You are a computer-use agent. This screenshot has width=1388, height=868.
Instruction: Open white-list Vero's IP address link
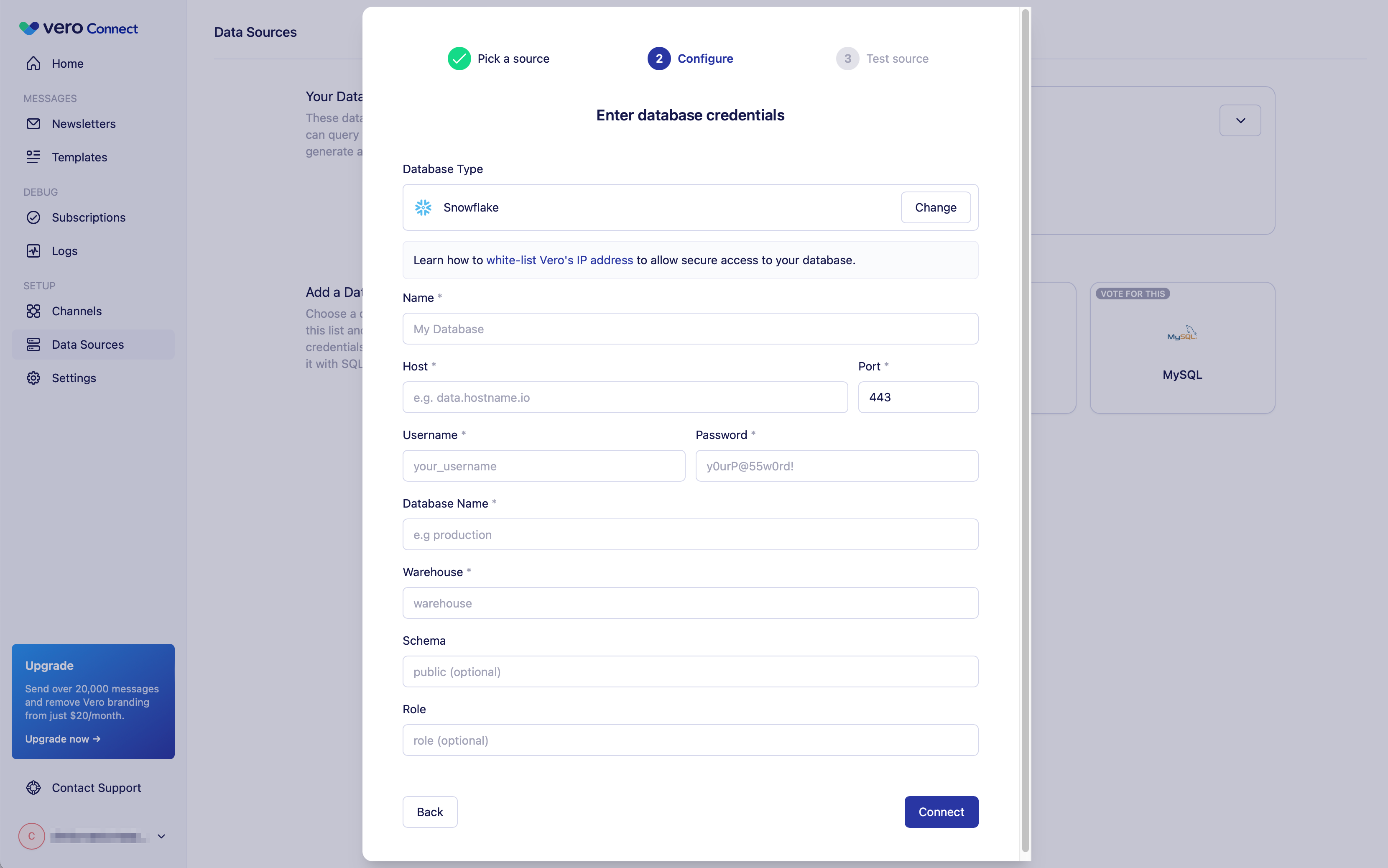(559, 260)
